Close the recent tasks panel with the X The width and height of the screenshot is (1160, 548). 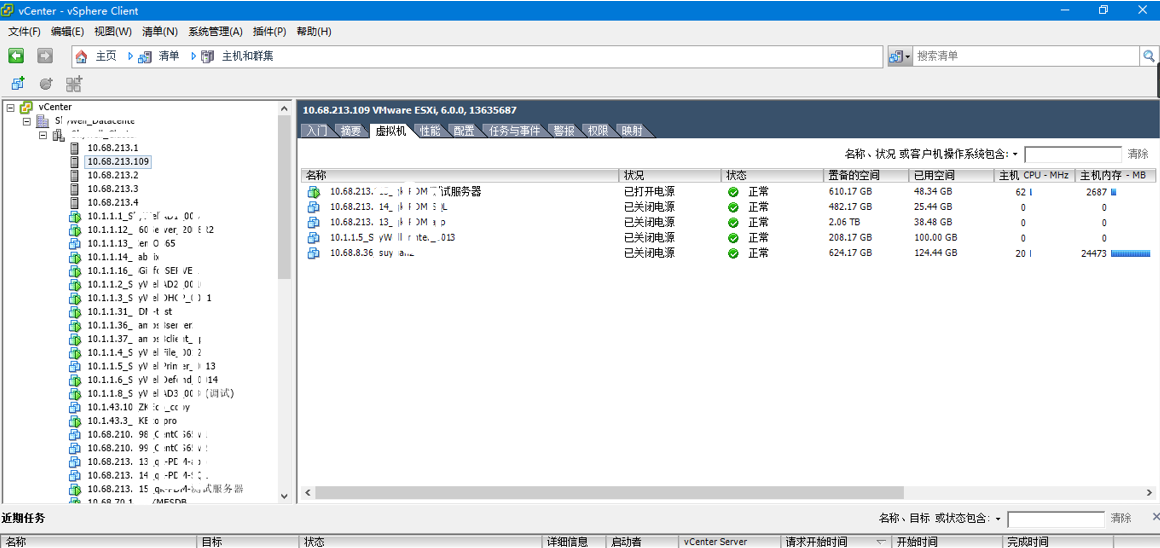coord(1156,516)
